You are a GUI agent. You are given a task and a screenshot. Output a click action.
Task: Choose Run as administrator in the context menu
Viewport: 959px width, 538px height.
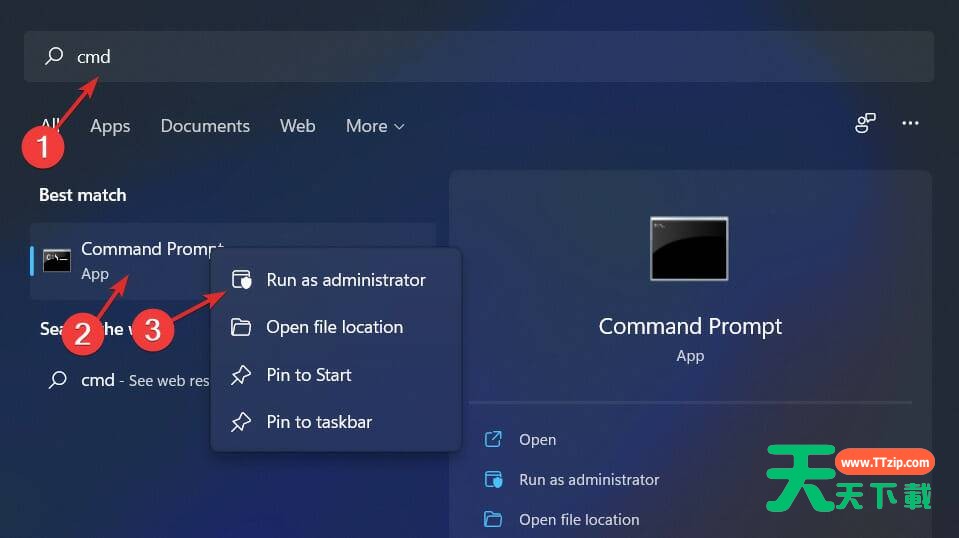coord(345,280)
